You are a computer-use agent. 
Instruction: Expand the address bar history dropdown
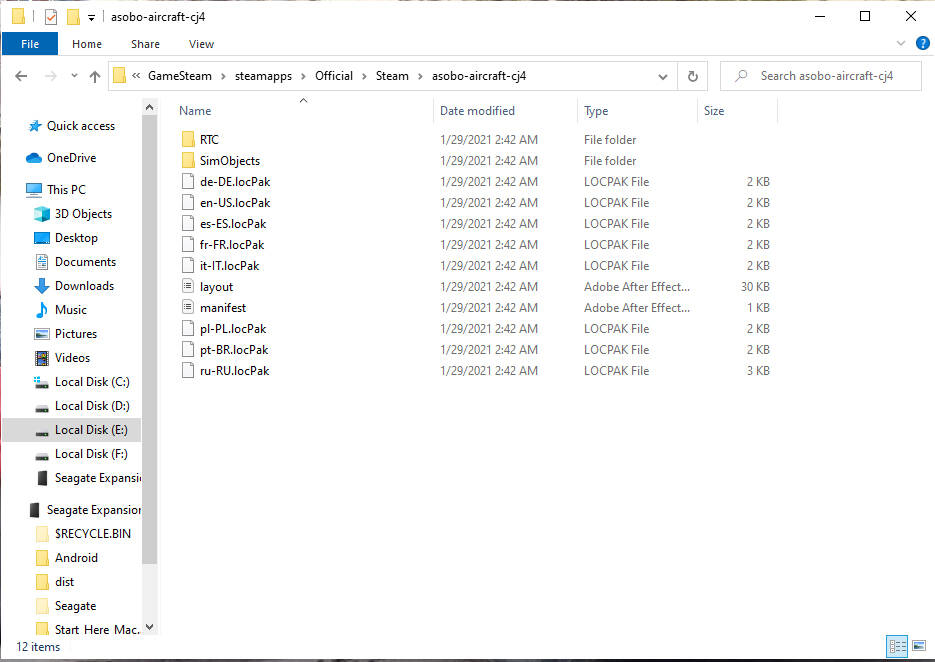tap(662, 76)
